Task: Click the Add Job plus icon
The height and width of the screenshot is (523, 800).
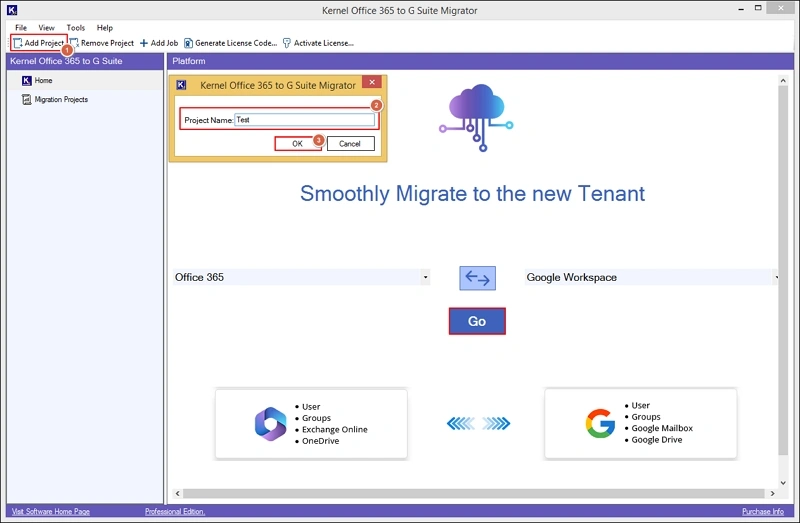Action: 144,43
